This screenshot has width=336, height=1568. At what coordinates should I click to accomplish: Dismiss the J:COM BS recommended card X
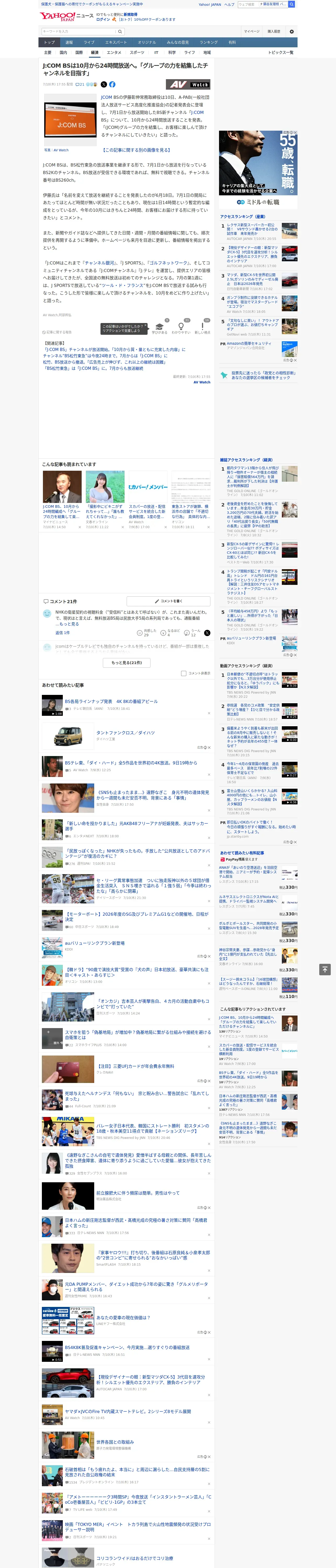pyautogui.click(x=80, y=527)
